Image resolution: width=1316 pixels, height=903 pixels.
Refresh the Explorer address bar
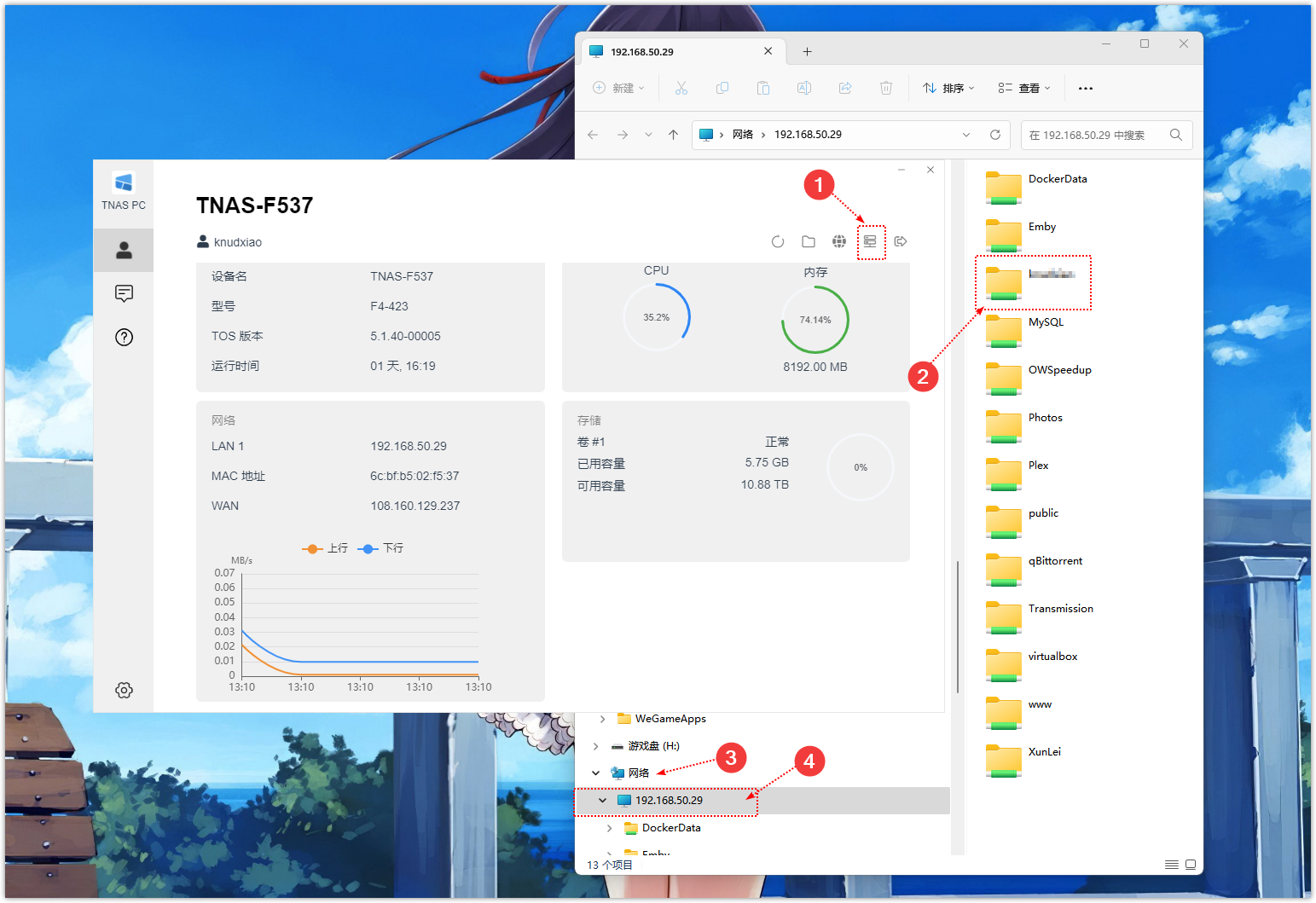pos(994,135)
